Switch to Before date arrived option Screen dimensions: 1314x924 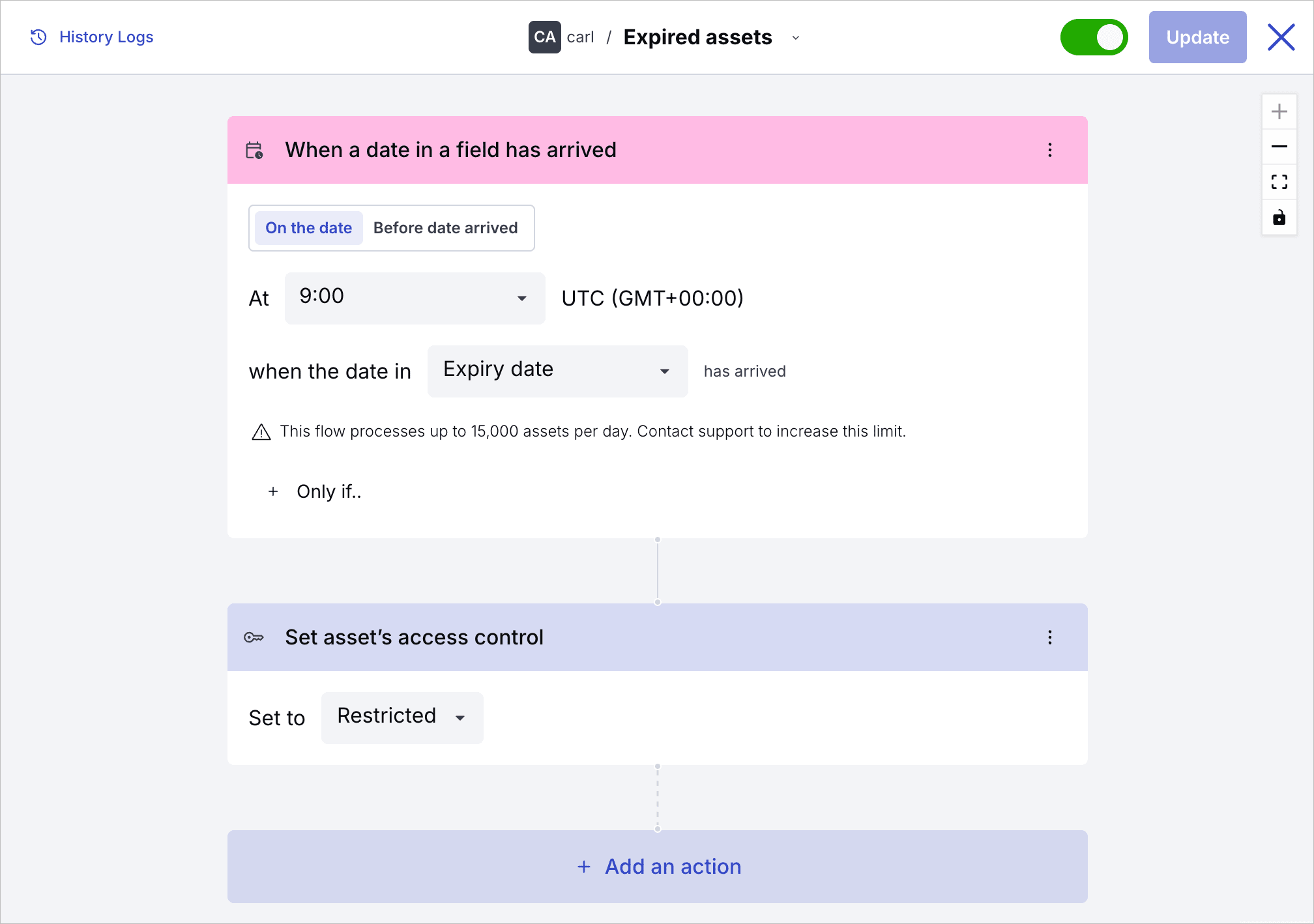pos(446,228)
